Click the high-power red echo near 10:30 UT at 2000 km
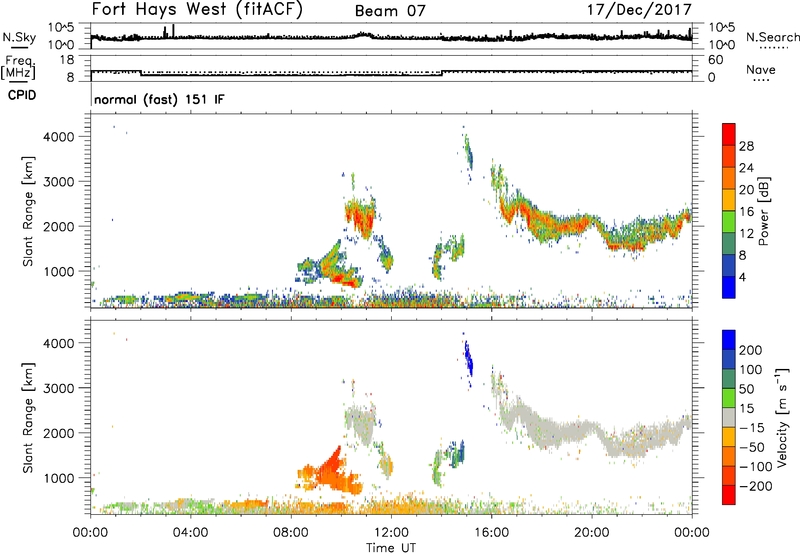The height and width of the screenshot is (554, 800). (360, 218)
